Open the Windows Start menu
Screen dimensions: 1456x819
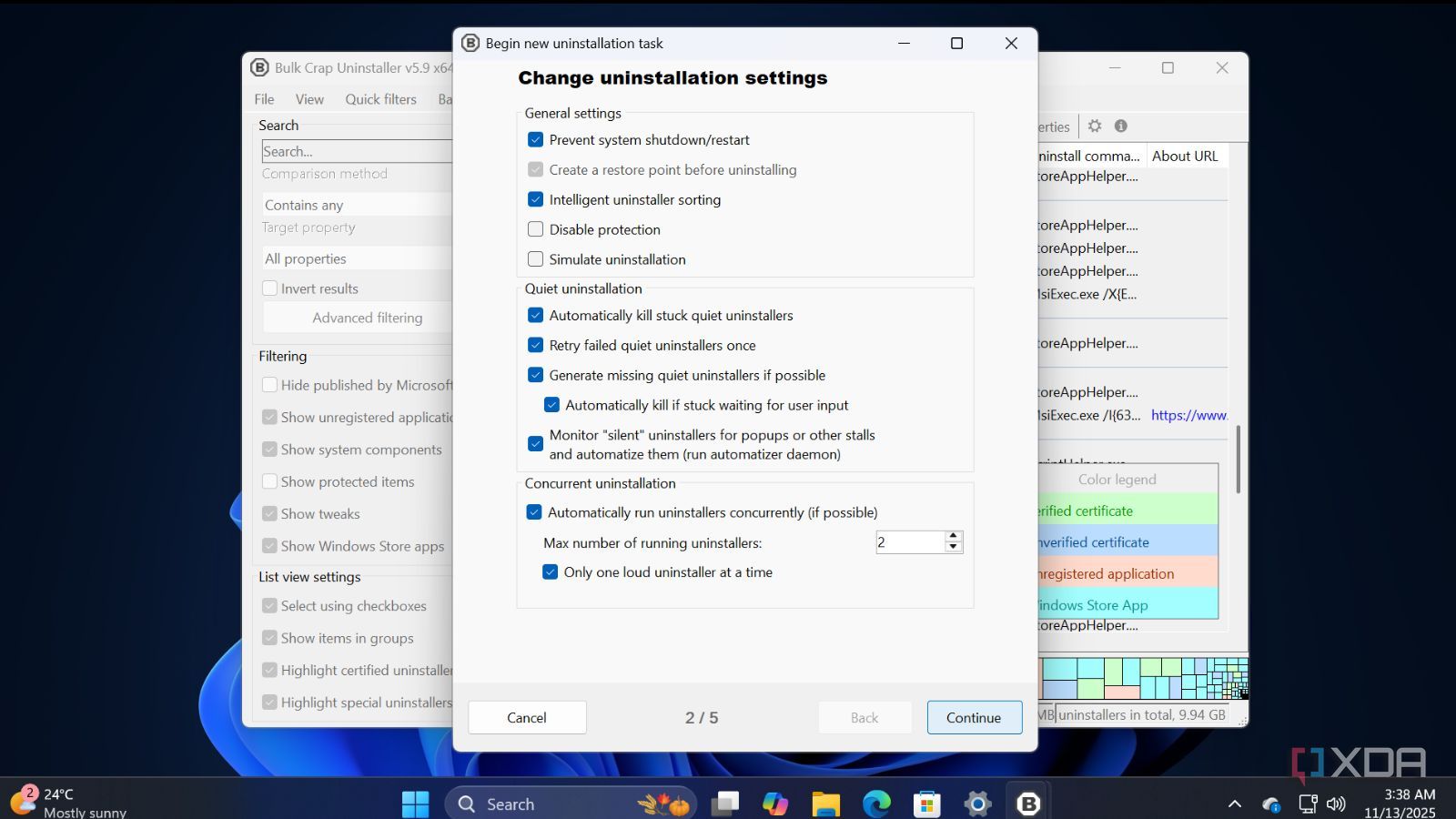415,804
